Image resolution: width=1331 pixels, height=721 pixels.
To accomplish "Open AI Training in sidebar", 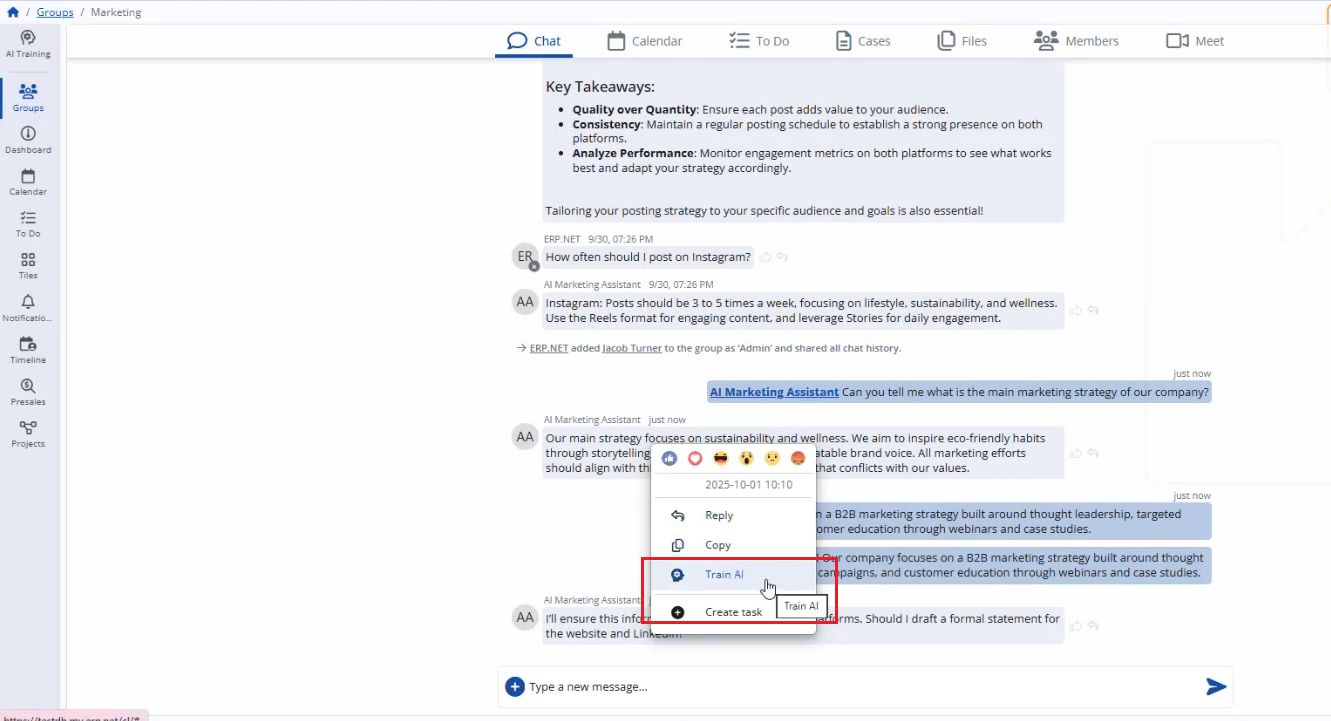I will (28, 44).
